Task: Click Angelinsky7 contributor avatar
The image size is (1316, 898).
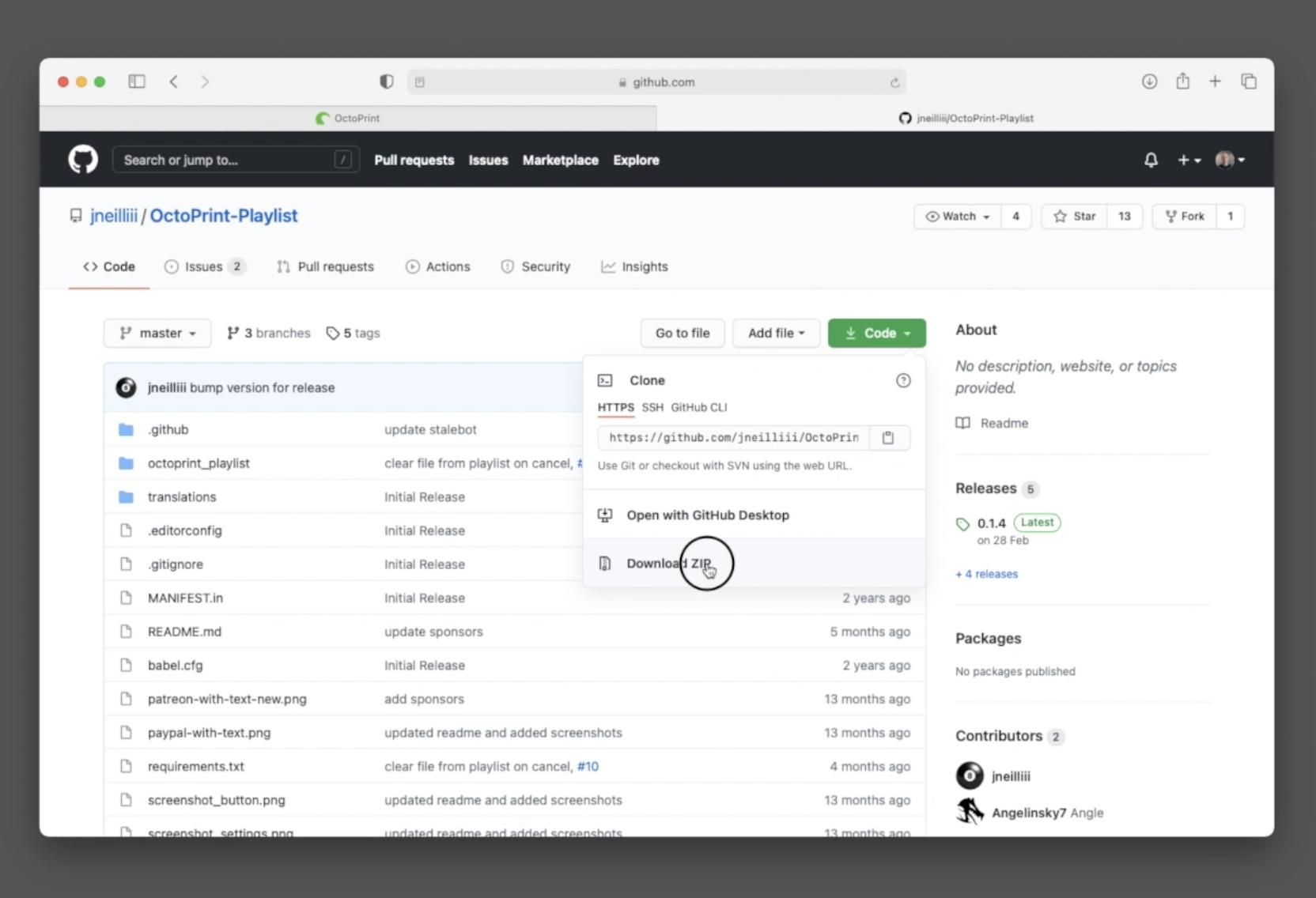Action: point(970,812)
